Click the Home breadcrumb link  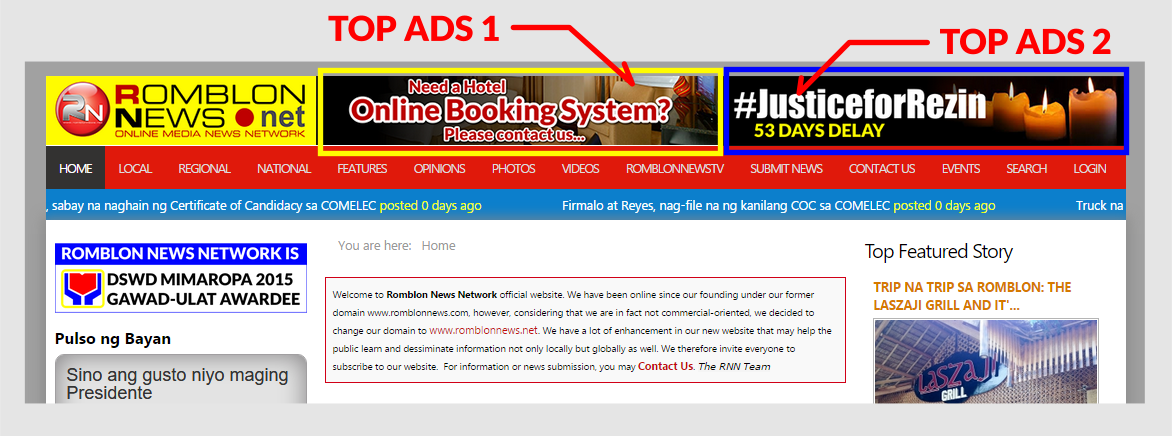click(438, 245)
